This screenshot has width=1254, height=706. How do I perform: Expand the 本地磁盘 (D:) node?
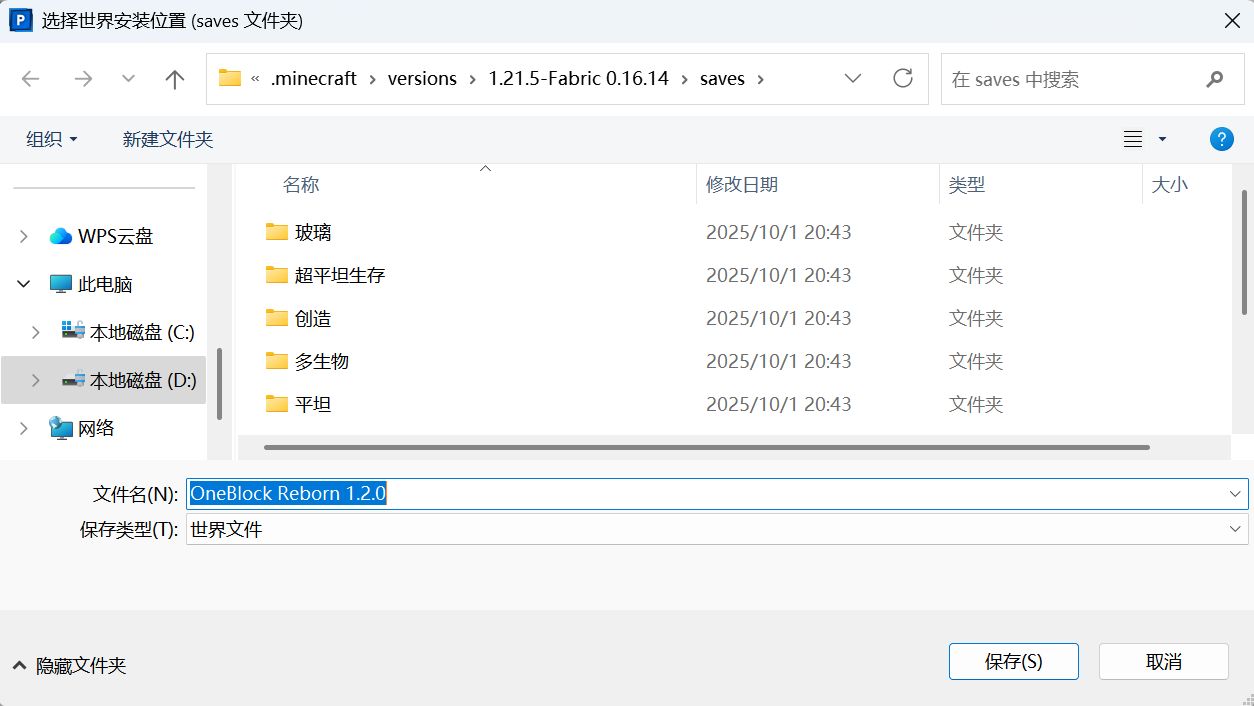click(36, 380)
